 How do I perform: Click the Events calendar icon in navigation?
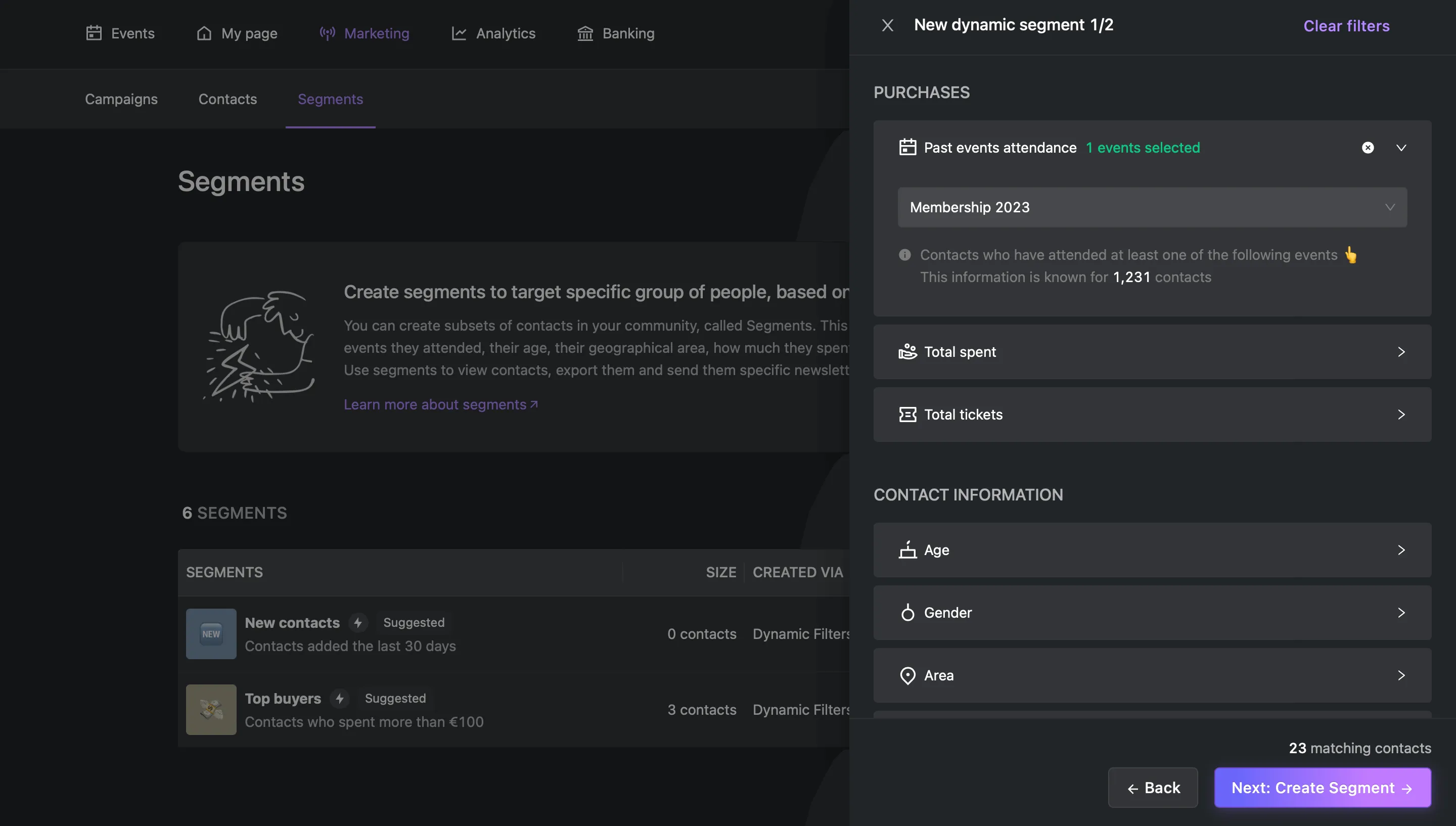(94, 33)
